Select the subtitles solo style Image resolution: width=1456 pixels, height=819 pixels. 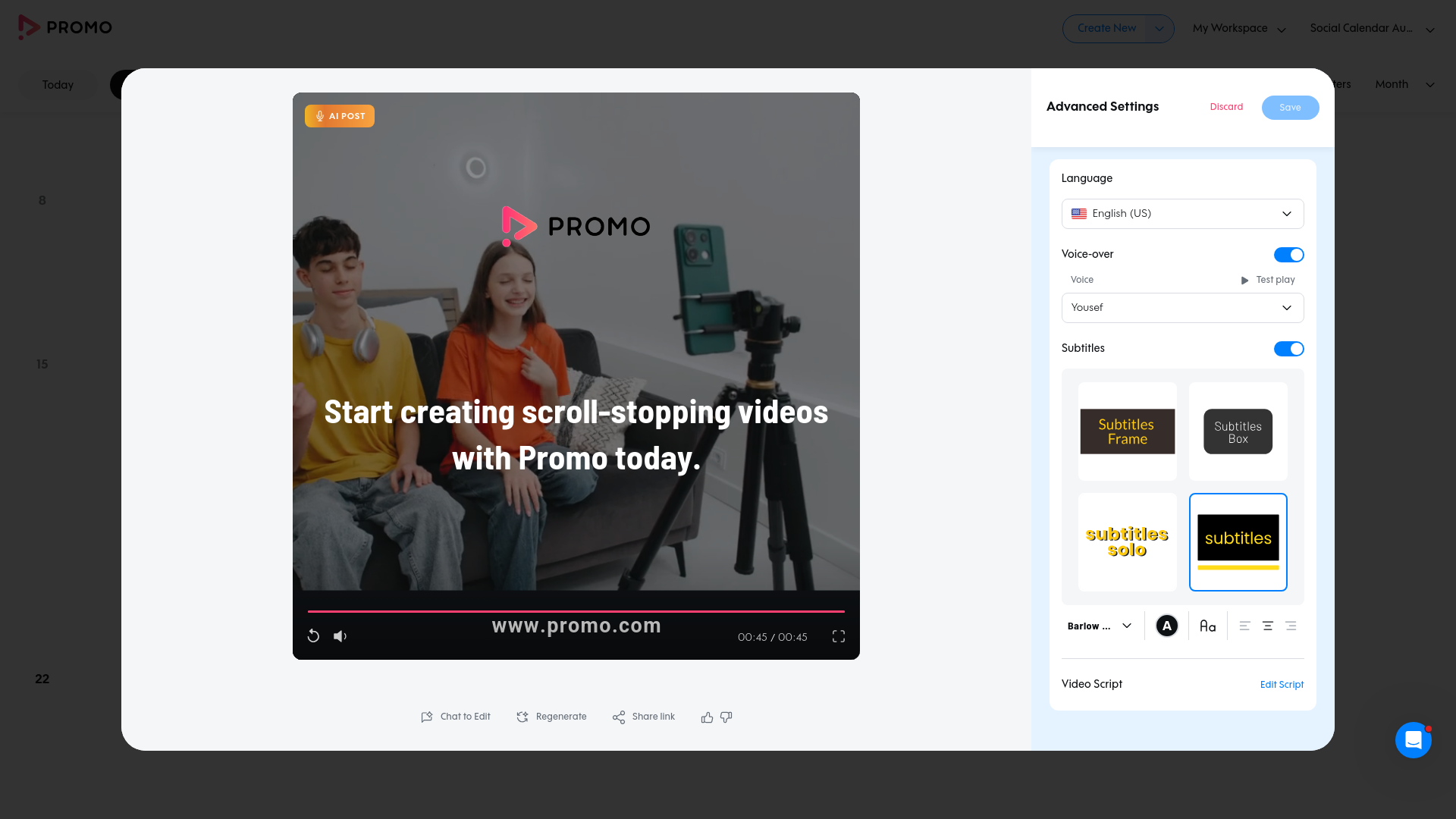point(1128,542)
